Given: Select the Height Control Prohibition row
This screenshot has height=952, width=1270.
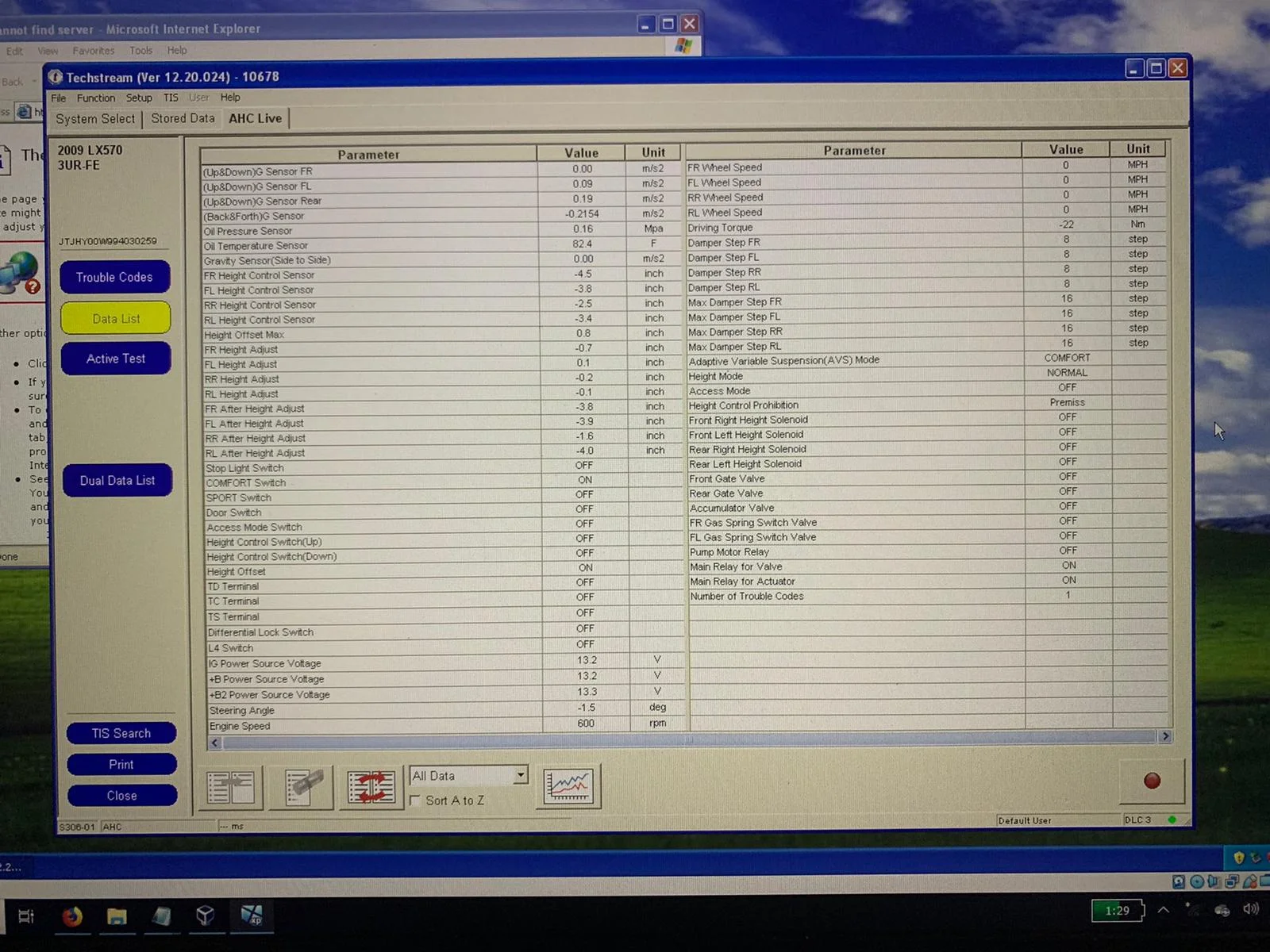Looking at the screenshot, I should [x=927, y=404].
